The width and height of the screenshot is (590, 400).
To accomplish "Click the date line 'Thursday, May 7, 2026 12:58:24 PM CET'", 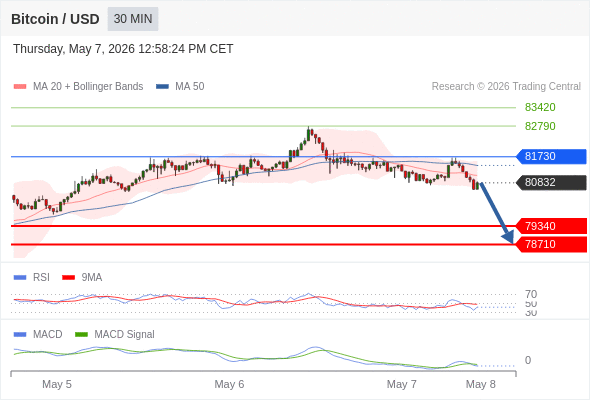I will [123, 49].
